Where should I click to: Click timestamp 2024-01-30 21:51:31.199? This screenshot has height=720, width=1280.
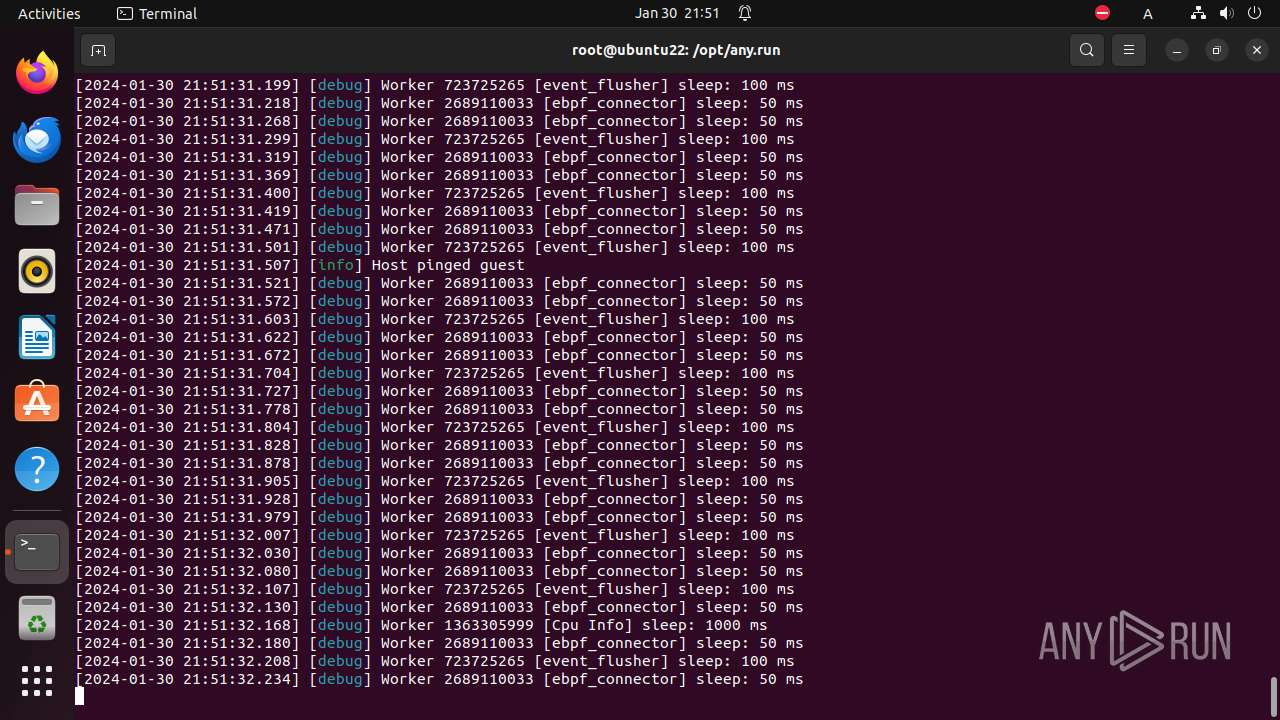click(187, 85)
